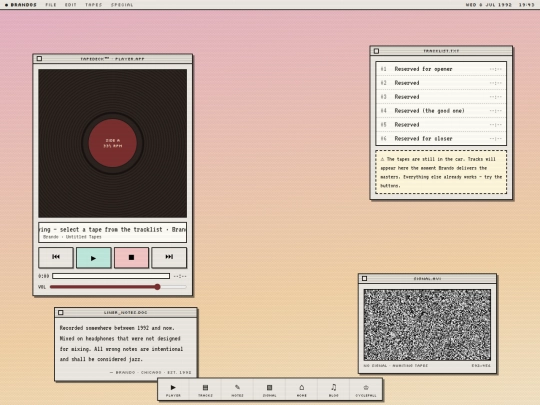
Task: Select track 02 Reserved in tracklist
Action: [x=441, y=83]
